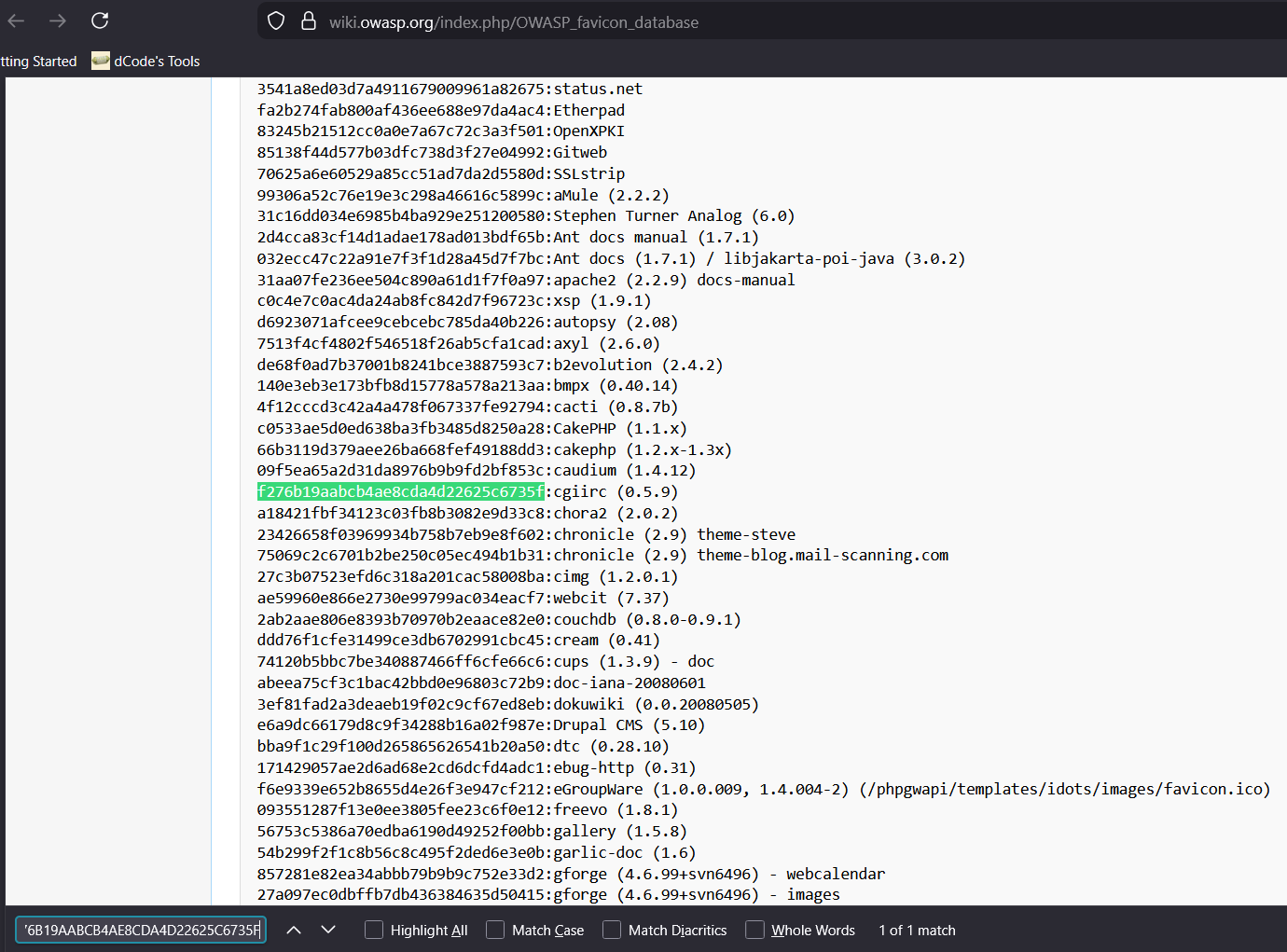
Task: Open the shield tracking protection icon
Action: 276,21
